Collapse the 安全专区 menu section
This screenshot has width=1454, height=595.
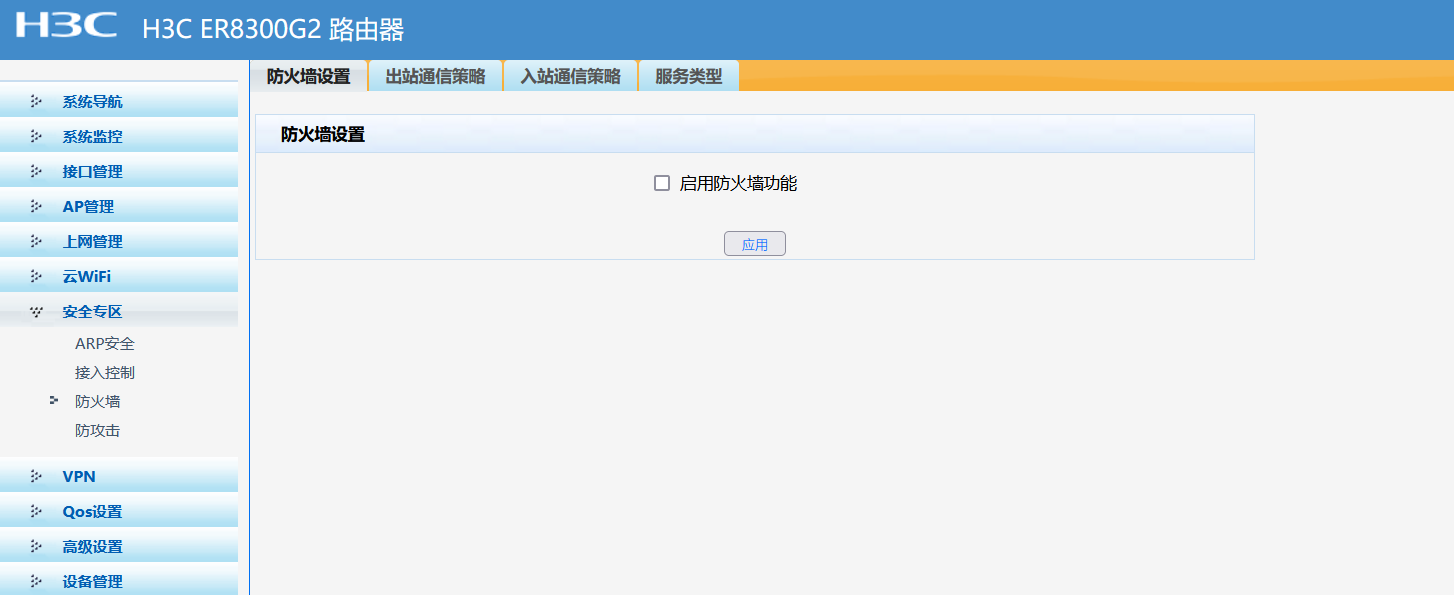click(x=119, y=312)
